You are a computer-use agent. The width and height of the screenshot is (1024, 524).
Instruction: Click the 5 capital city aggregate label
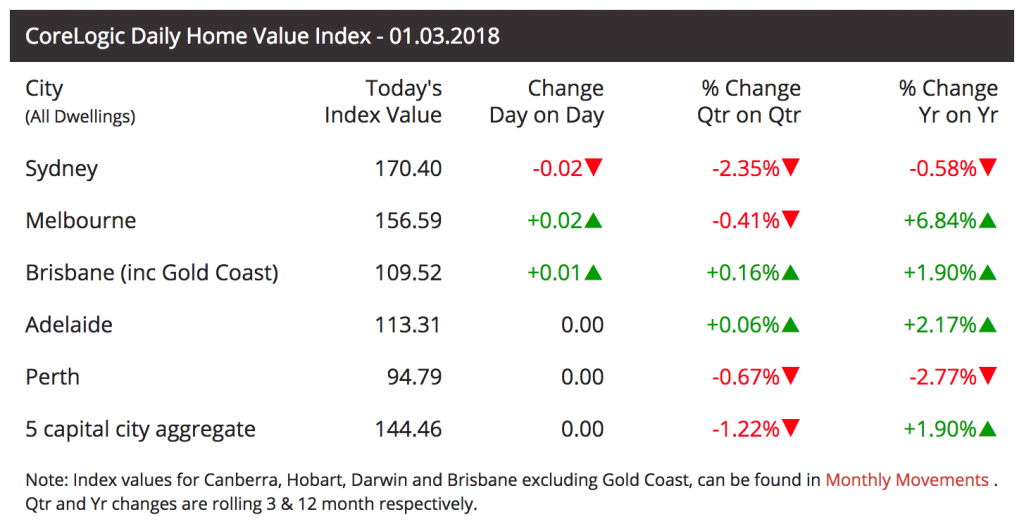[x=140, y=429]
